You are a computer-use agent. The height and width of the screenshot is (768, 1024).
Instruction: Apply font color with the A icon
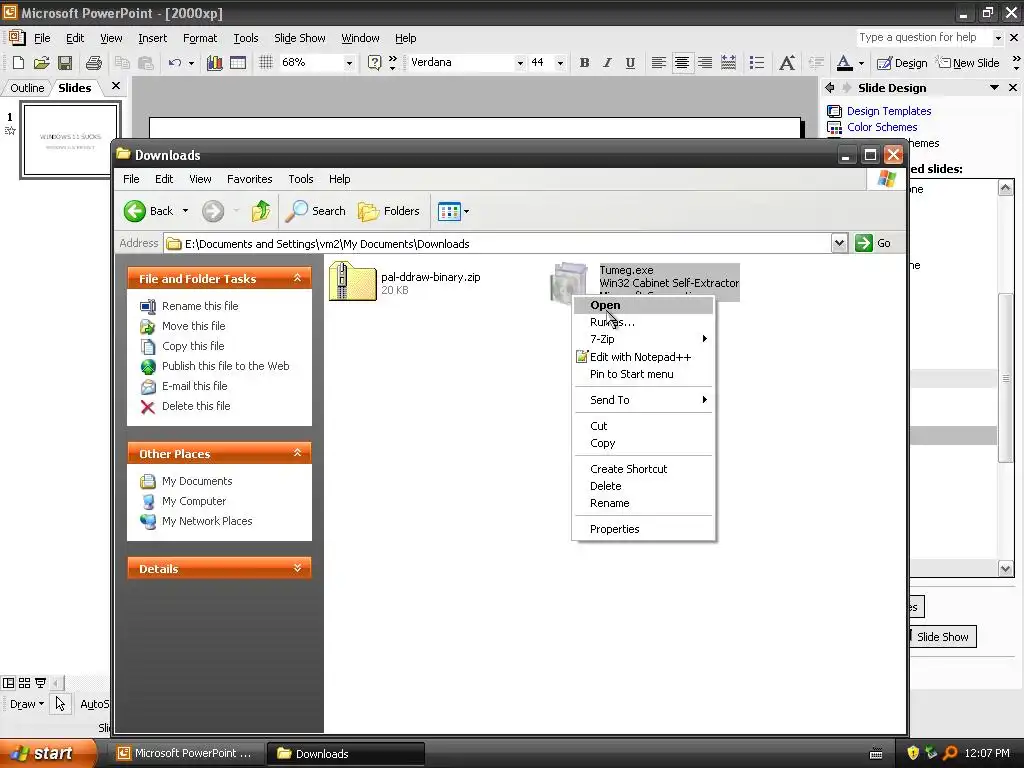844,63
